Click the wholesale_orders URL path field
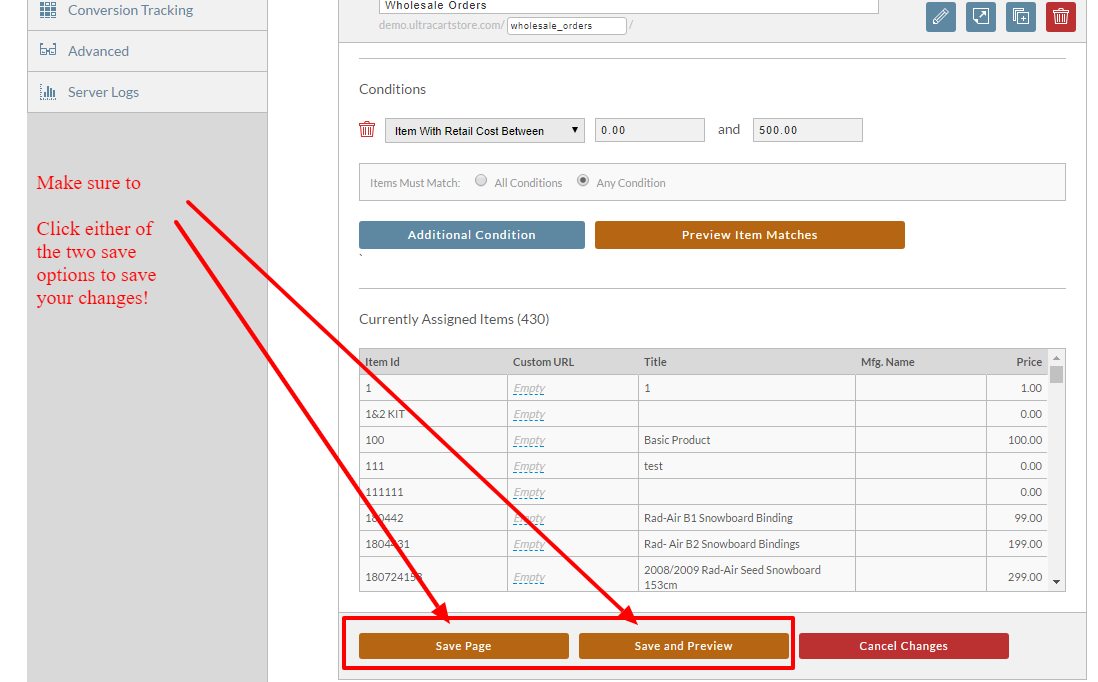1098x682 pixels. point(567,26)
